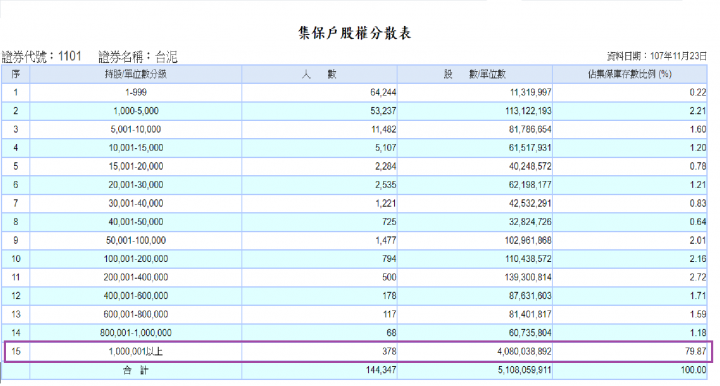The width and height of the screenshot is (720, 386).
Task: Select the 60,735,804 shares cell
Action: click(475, 333)
